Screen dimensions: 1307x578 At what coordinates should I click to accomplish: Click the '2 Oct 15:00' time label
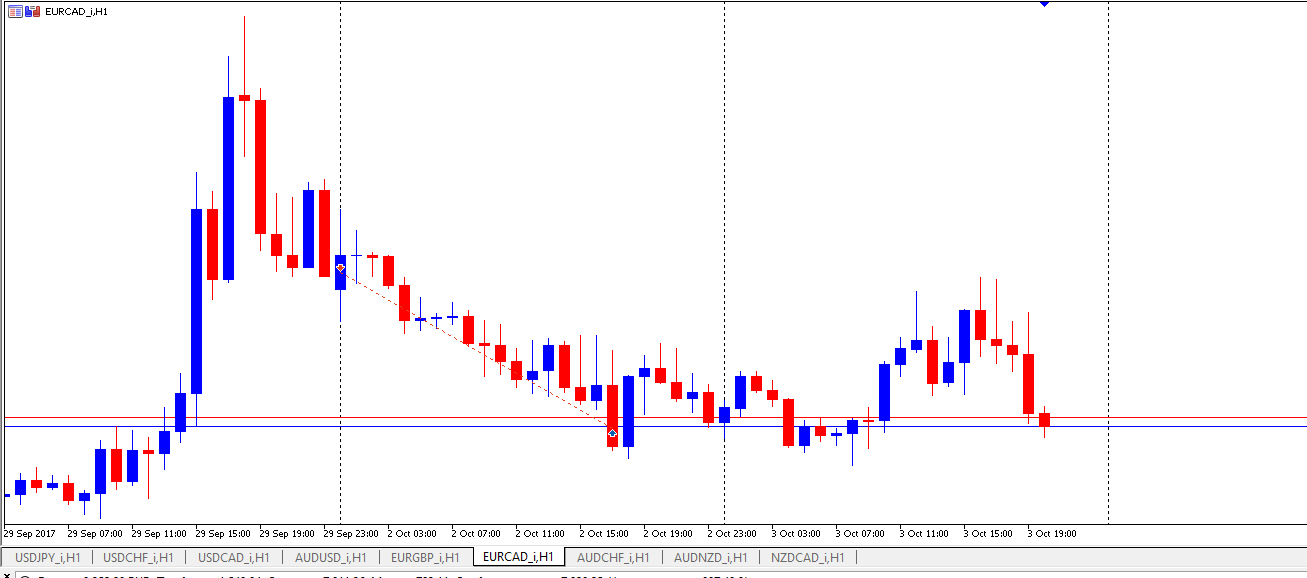pyautogui.click(x=605, y=534)
